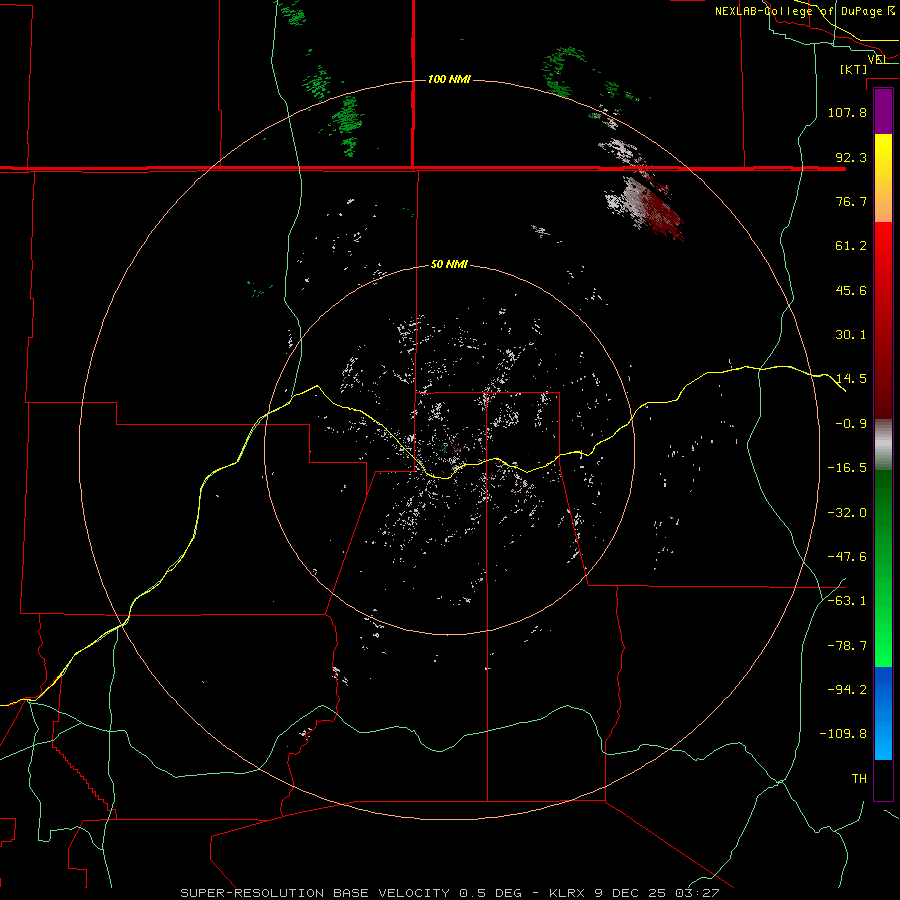Click the -78.7 legend value

tap(847, 646)
